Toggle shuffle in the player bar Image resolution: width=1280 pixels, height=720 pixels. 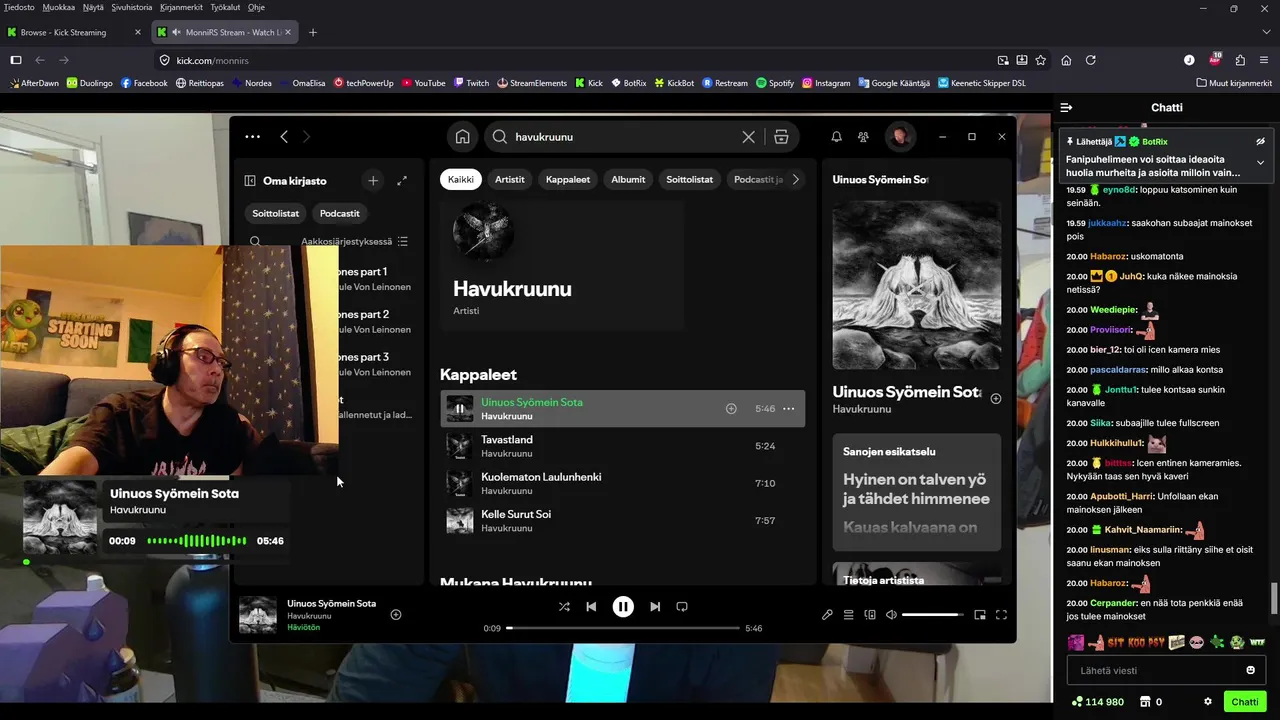564,607
